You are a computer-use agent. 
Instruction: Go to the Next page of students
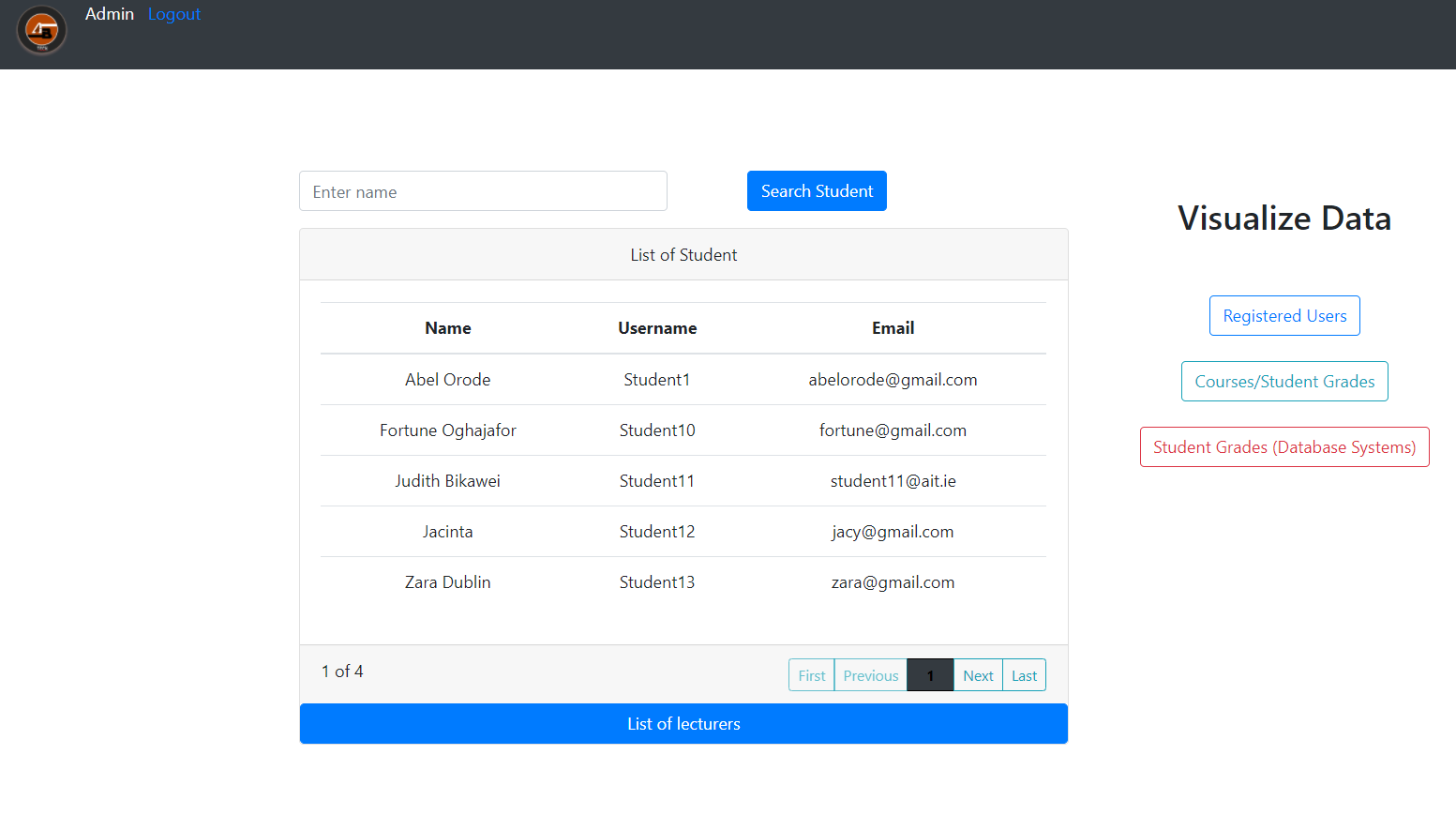(977, 674)
